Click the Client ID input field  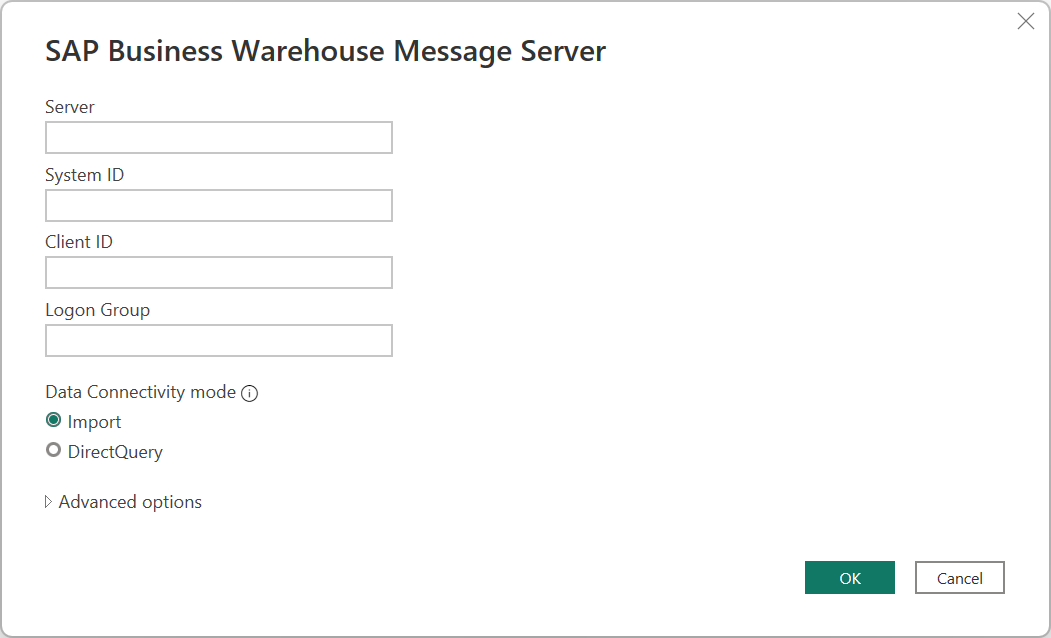tap(218, 272)
